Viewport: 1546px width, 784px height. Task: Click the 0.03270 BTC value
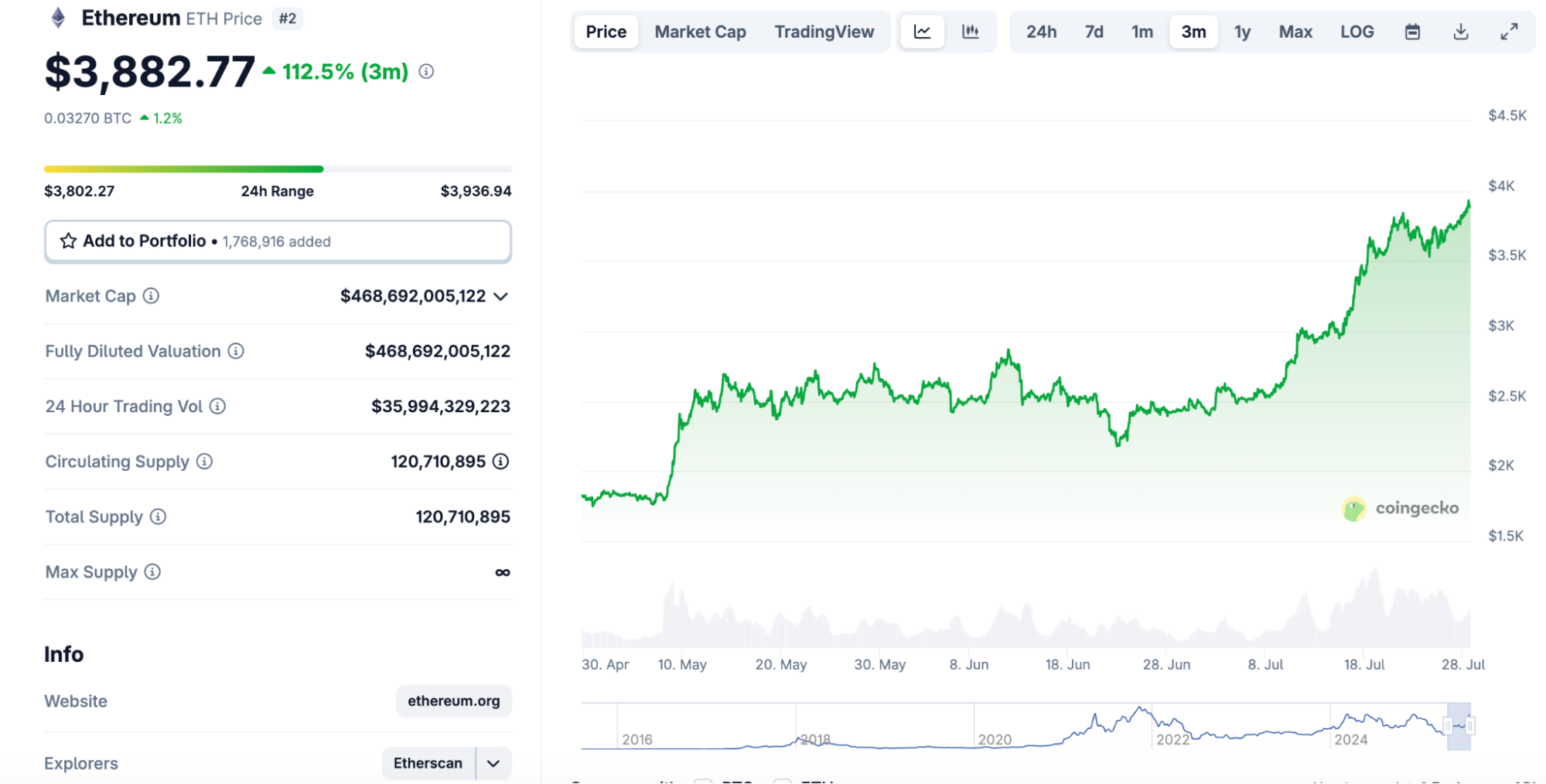tap(87, 118)
